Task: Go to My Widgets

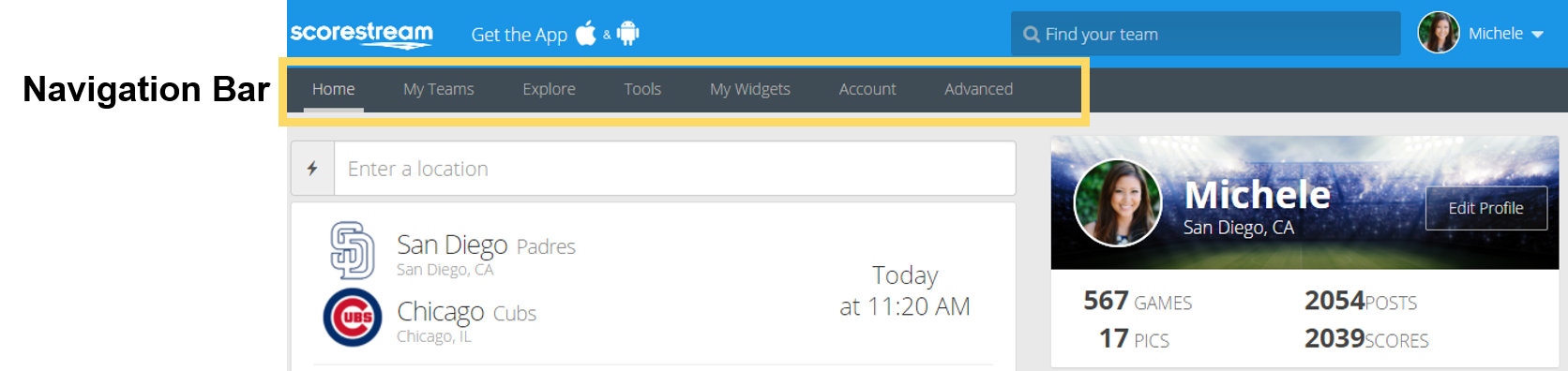Action: [x=750, y=89]
